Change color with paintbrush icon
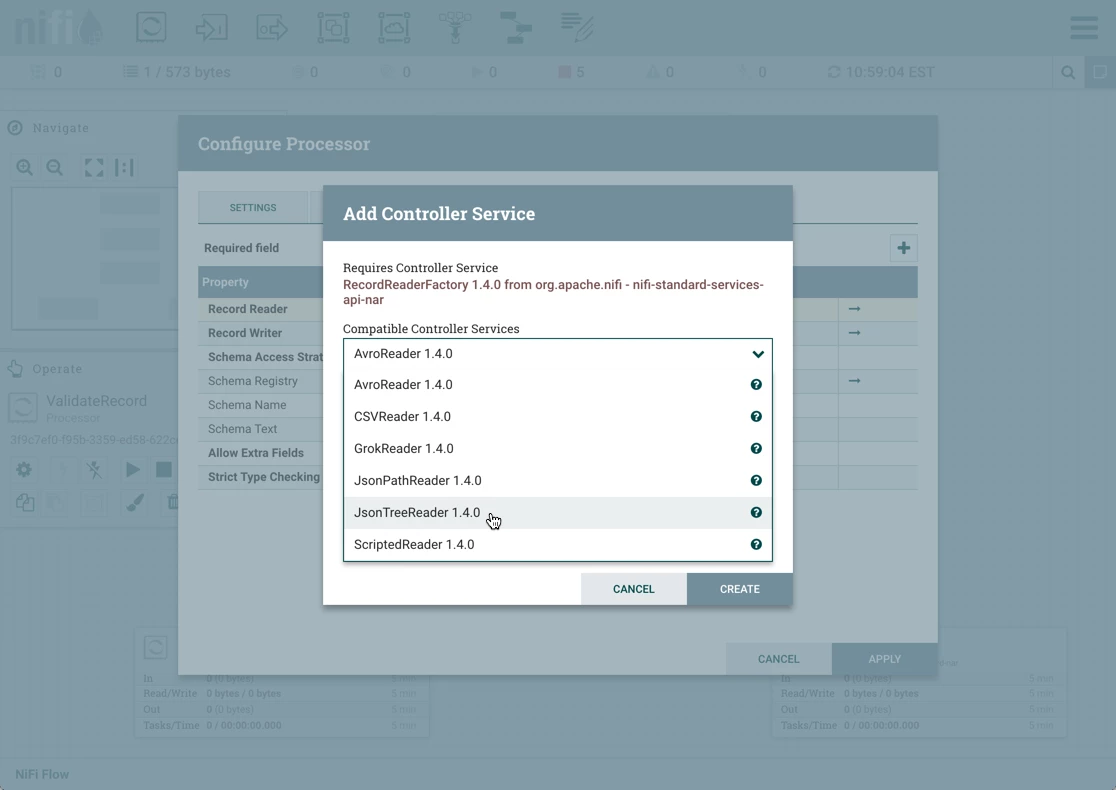This screenshot has height=790, width=1116. coord(135,502)
